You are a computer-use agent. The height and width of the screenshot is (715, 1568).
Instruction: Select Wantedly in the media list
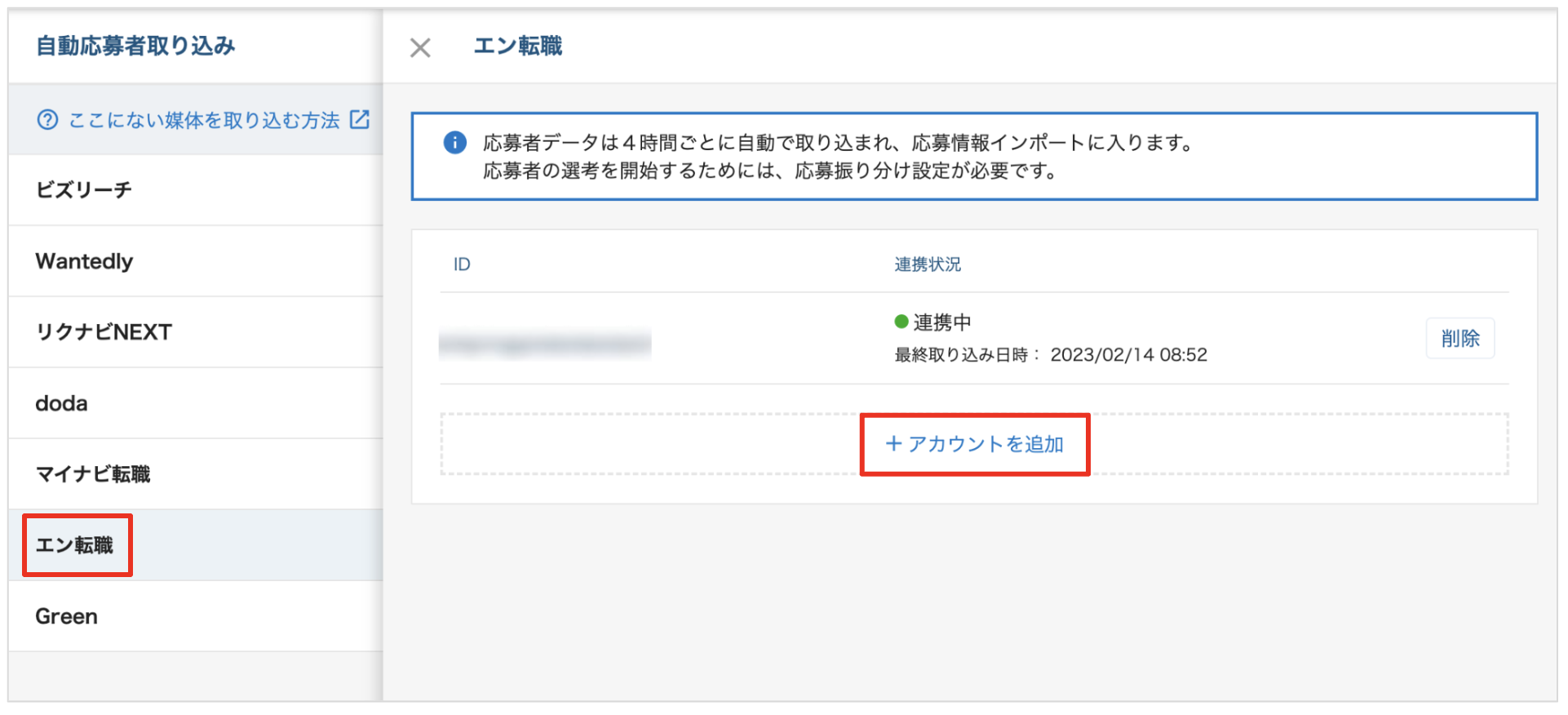(196, 261)
